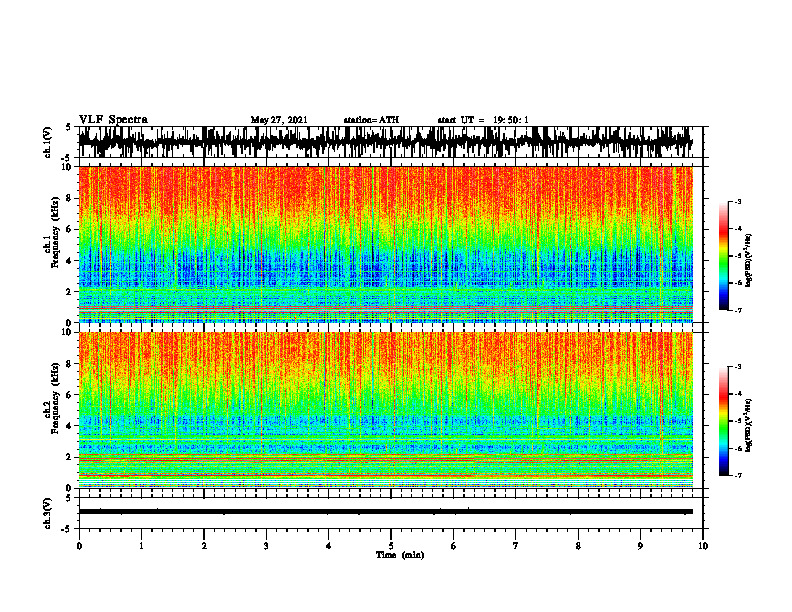Click the time axis tick label '3'

[266, 546]
